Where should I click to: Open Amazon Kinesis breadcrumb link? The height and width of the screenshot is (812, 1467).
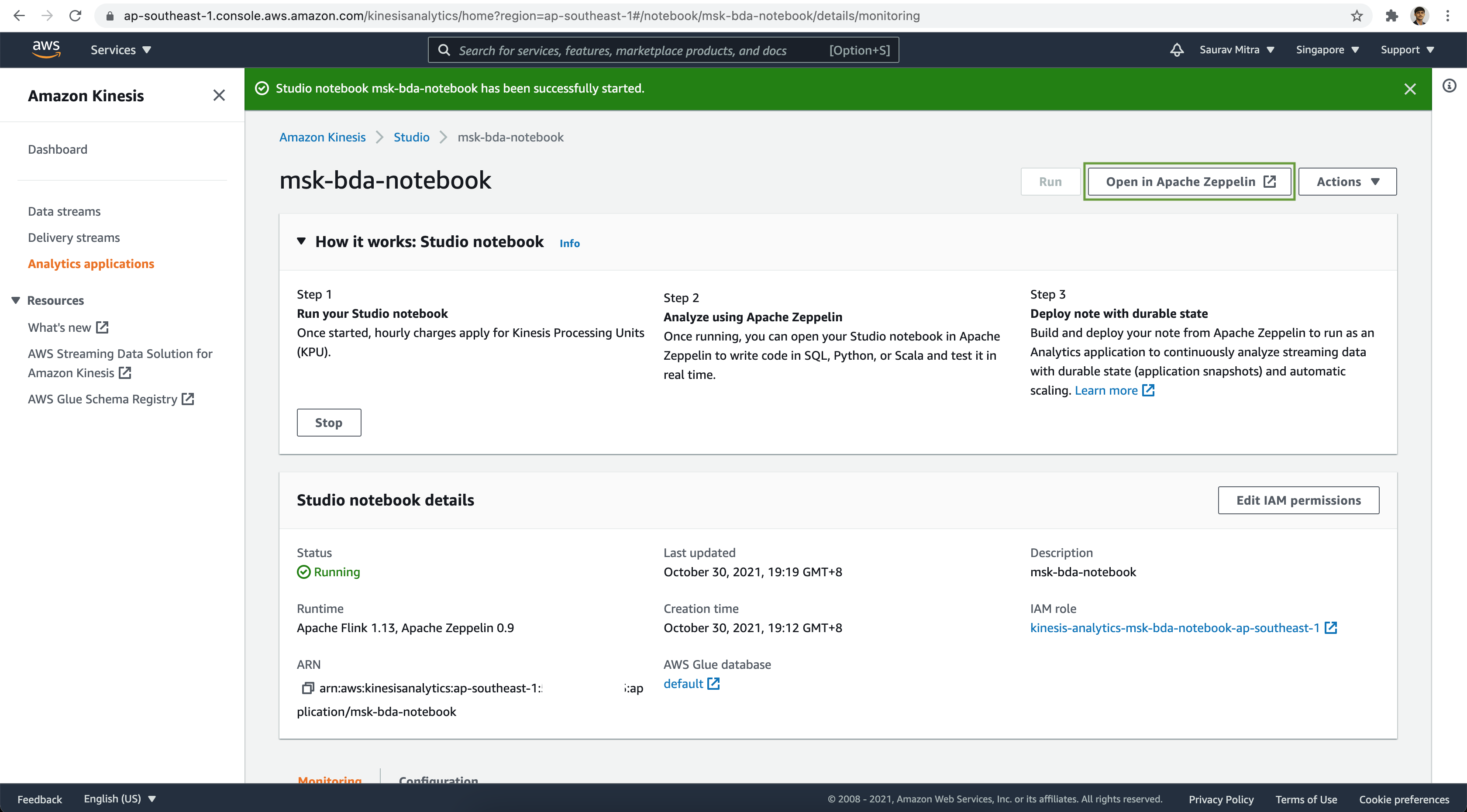click(x=322, y=137)
